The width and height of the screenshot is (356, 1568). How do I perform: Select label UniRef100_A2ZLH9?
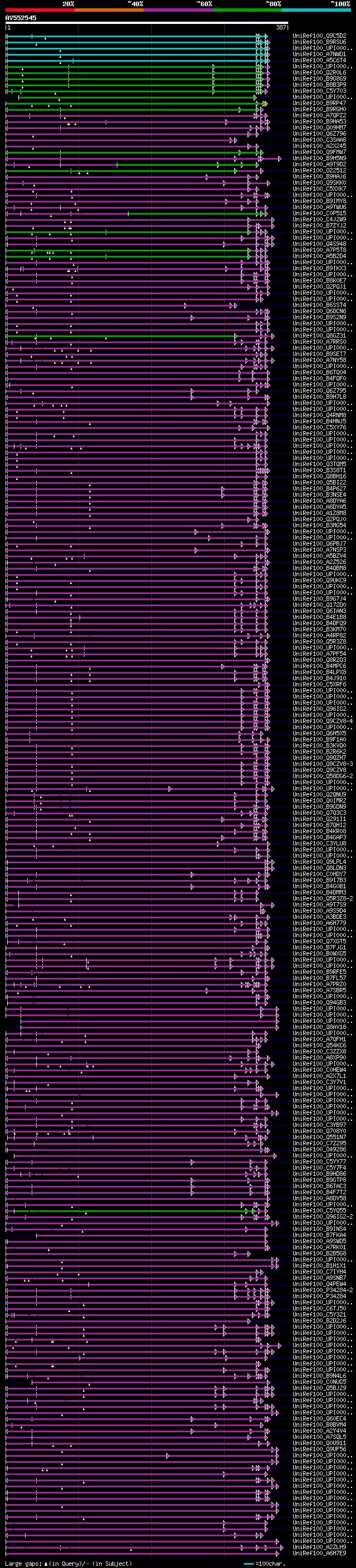(x=319, y=1547)
